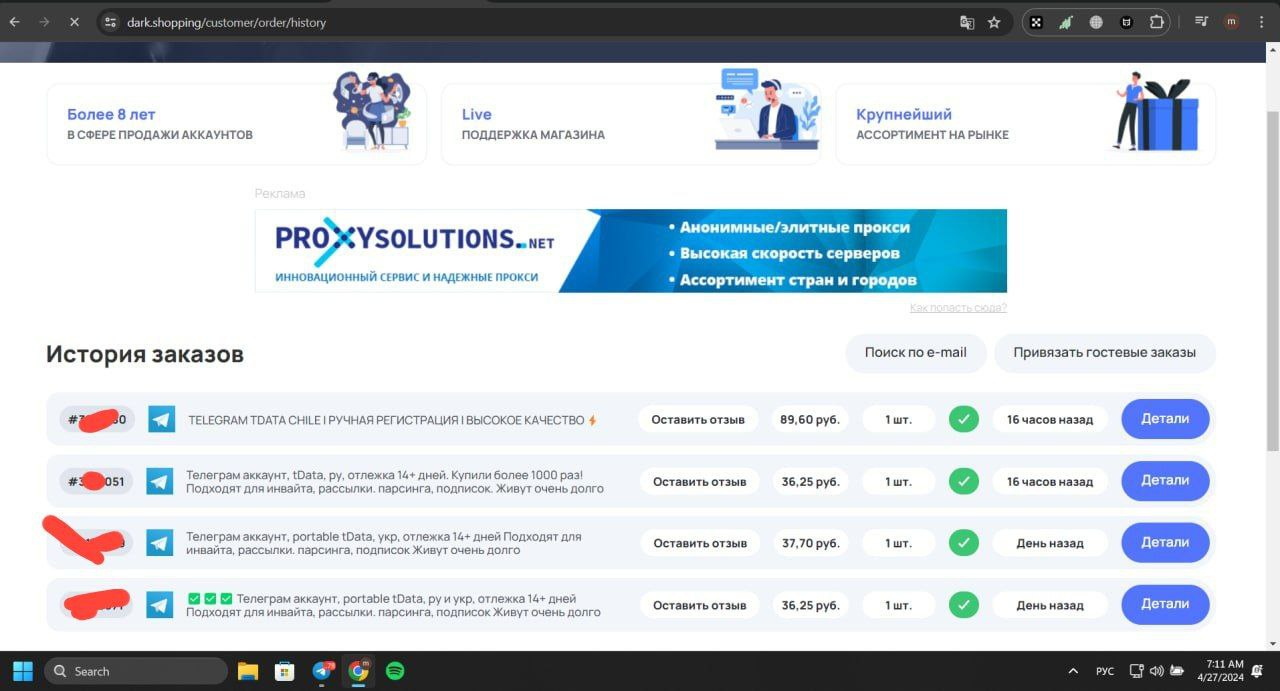Open 'Детали' for the 'ру и укр' order

pos(1165,604)
